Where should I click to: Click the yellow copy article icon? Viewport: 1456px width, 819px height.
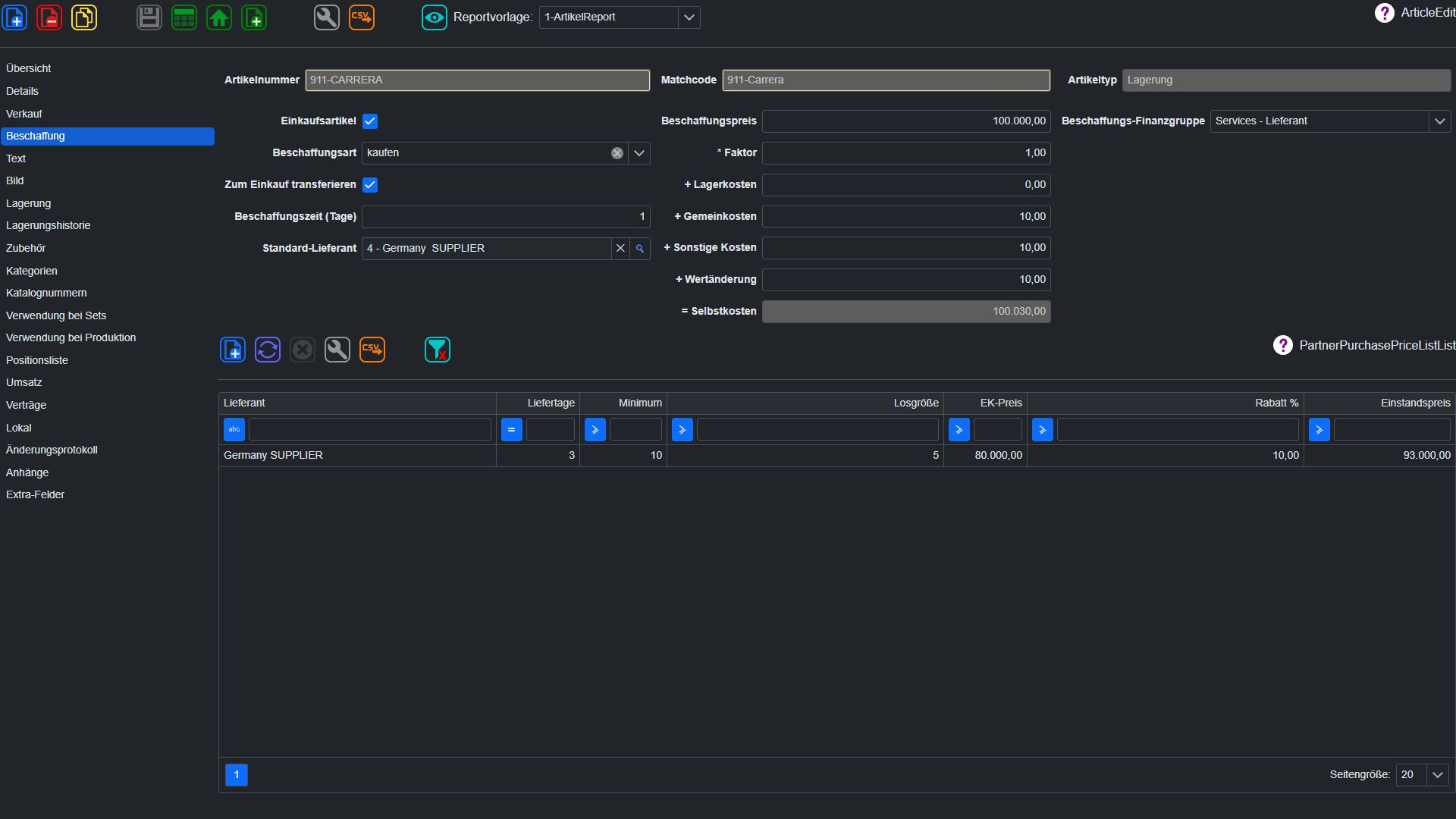tap(84, 17)
